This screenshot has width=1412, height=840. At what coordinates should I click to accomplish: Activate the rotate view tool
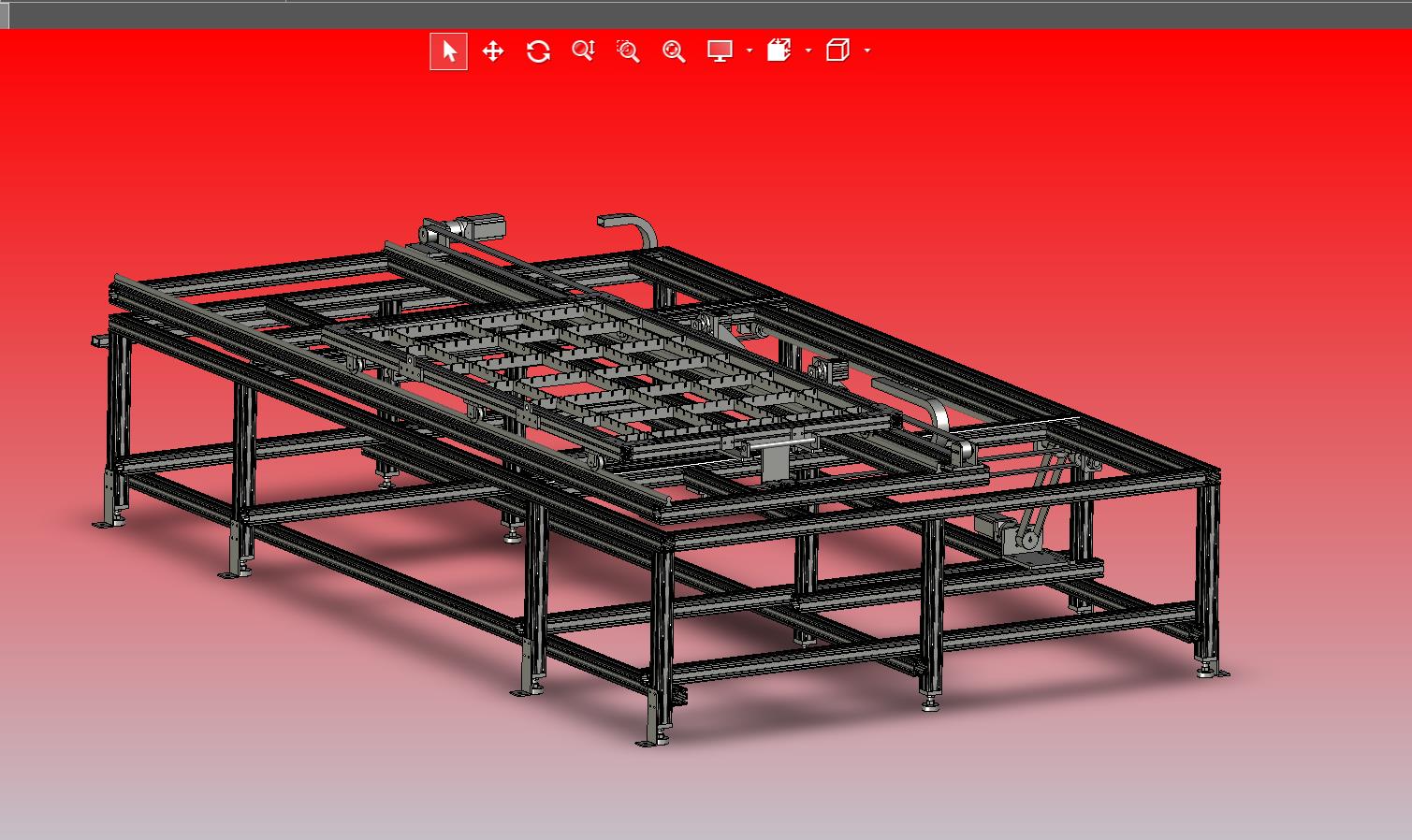538,51
